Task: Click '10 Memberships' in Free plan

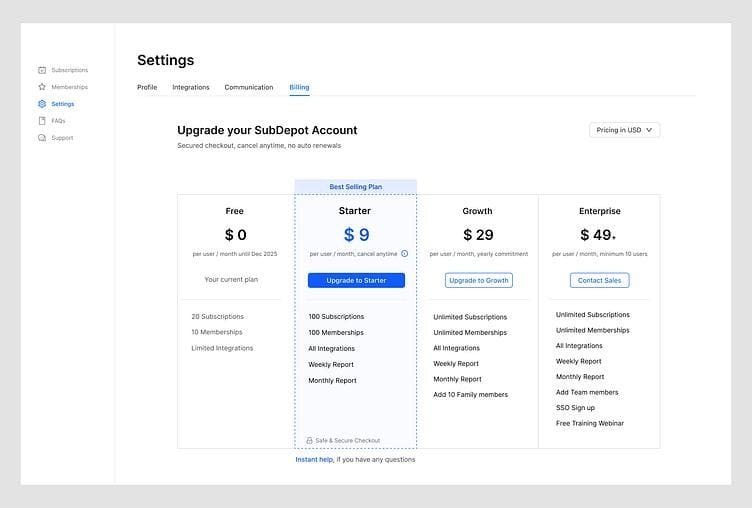Action: click(x=217, y=332)
